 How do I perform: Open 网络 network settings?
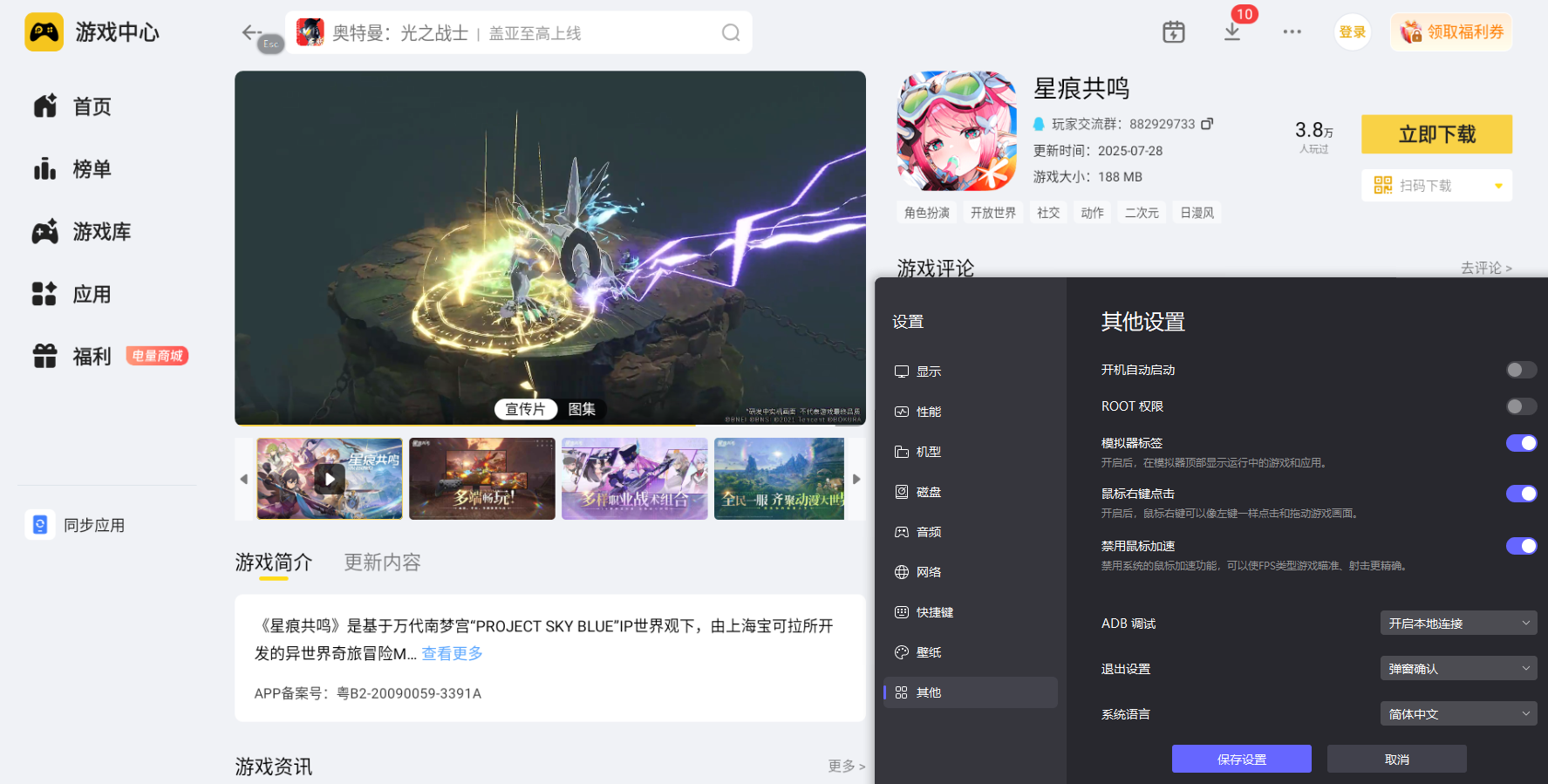970,572
